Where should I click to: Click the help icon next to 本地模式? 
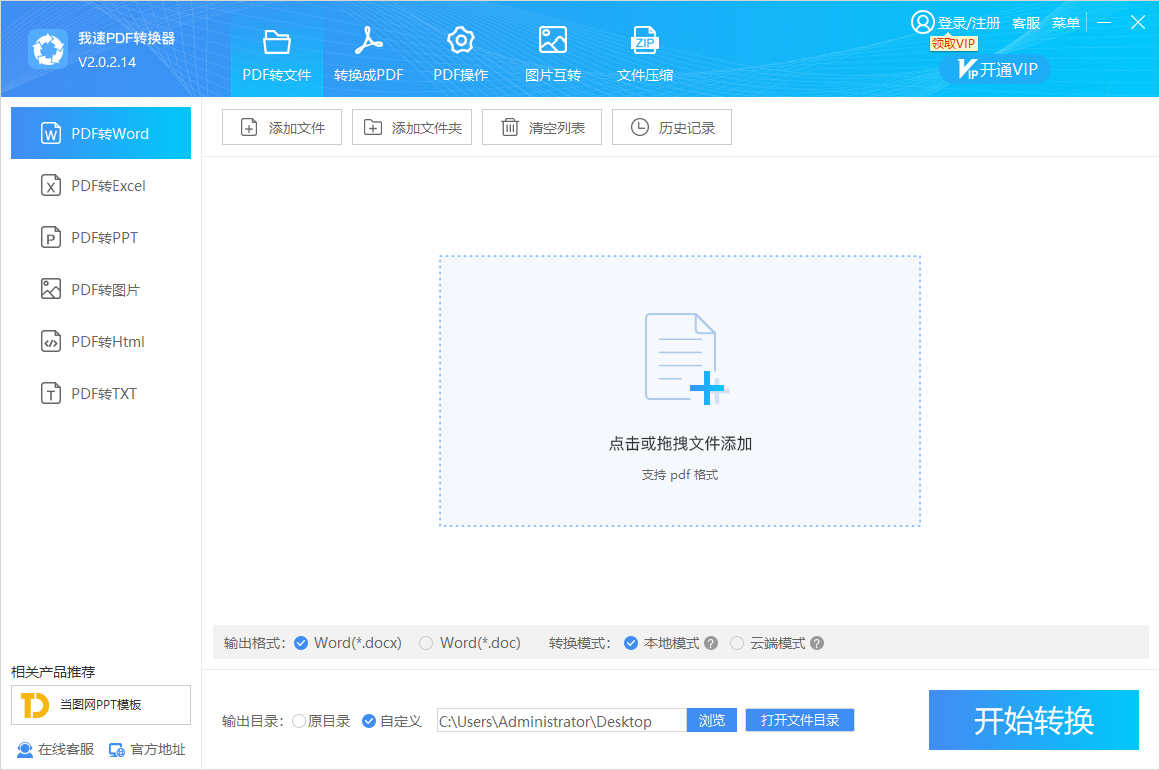tap(710, 643)
